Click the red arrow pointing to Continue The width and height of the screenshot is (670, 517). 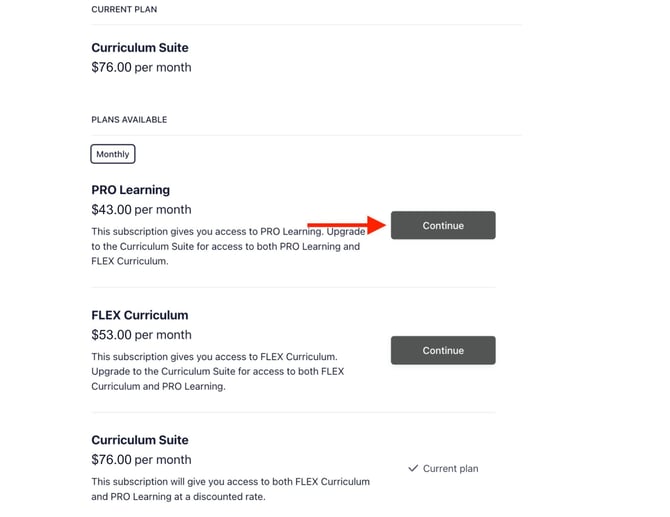pyautogui.click(x=346, y=225)
